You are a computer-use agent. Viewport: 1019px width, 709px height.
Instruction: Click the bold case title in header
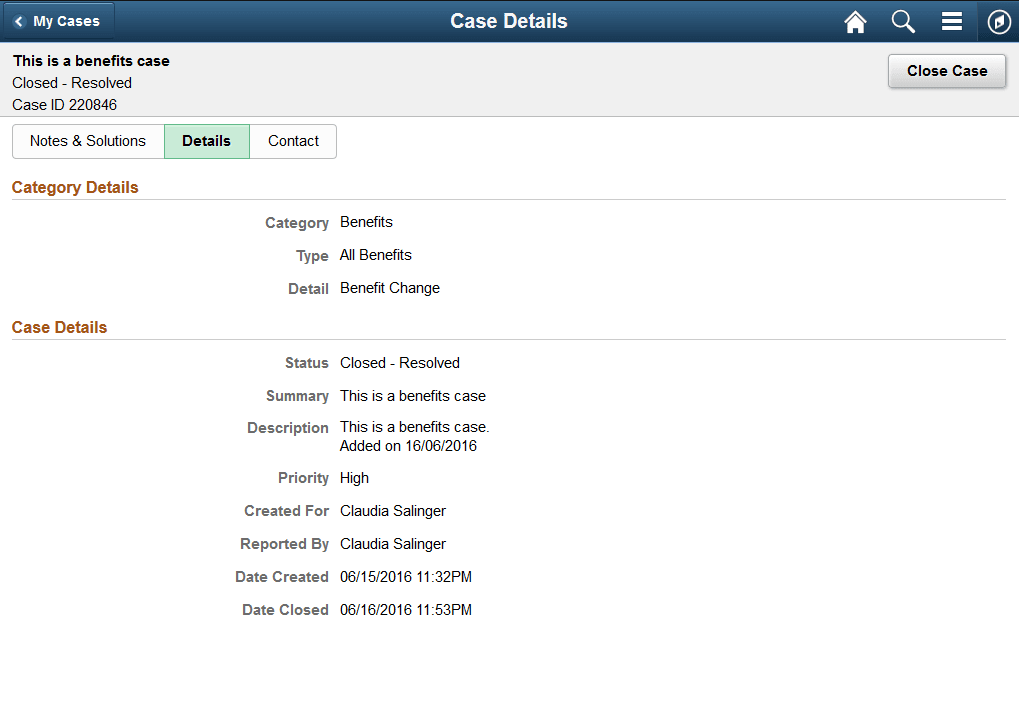coord(91,61)
